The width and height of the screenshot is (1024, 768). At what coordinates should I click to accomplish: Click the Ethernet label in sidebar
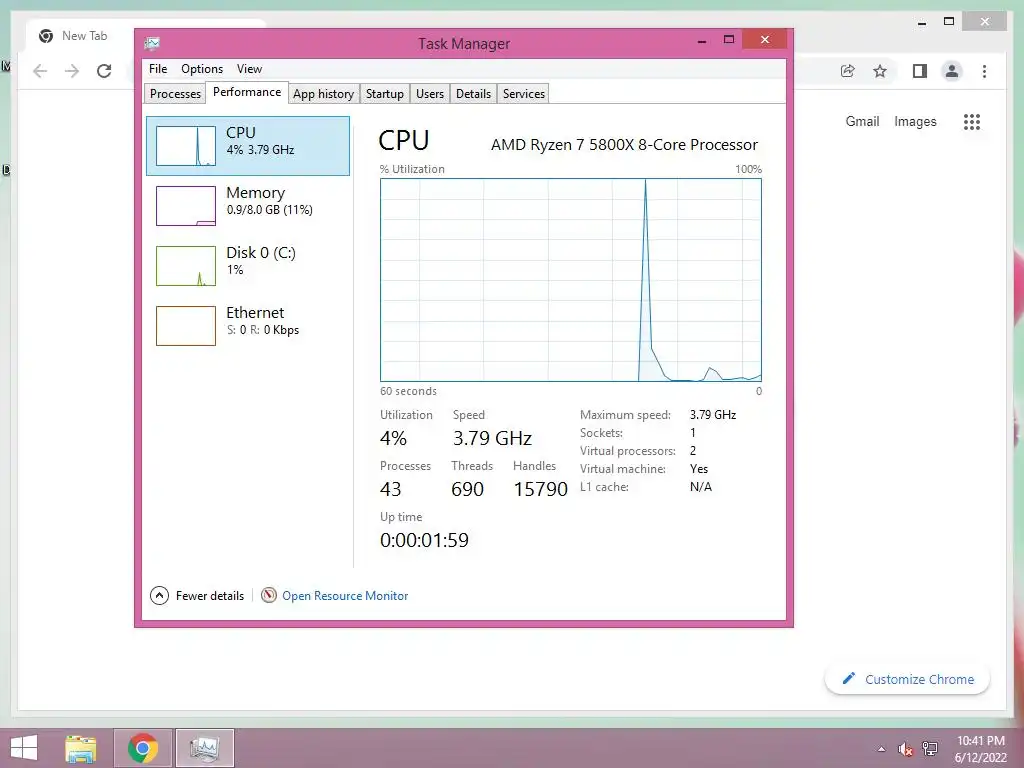[x=255, y=313]
